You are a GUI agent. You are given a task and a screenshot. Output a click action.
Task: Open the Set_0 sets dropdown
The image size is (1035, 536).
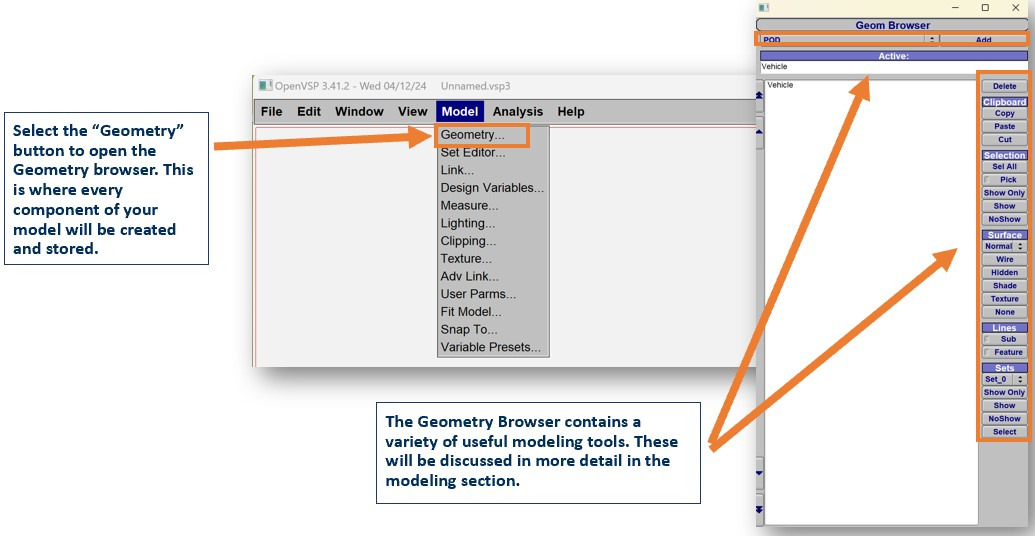coord(1021,380)
